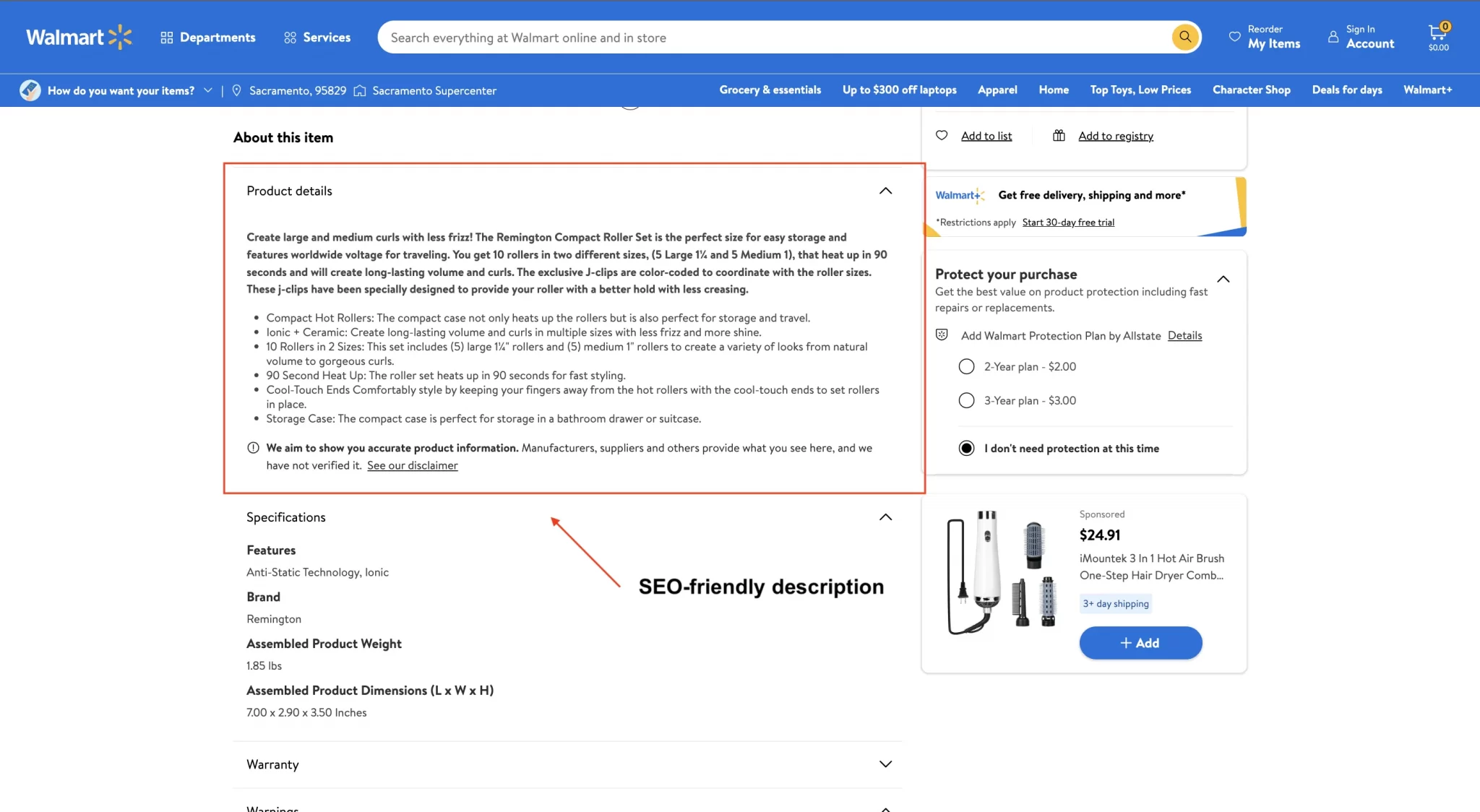The width and height of the screenshot is (1480, 812).
Task: Open Up to $300 off laptops
Action: click(x=899, y=90)
